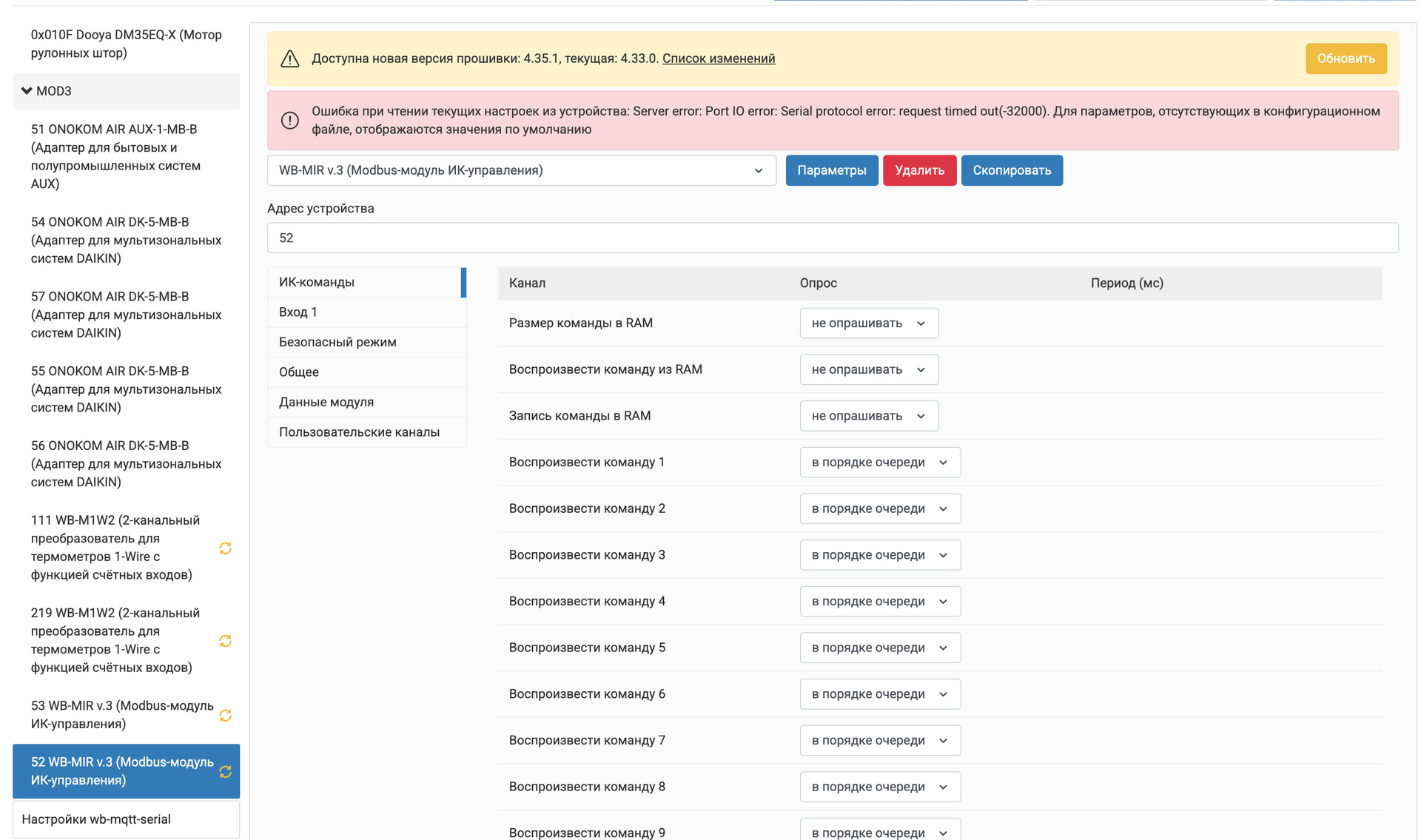This screenshot has height=840, width=1421.
Task: Click the Канал column header
Action: pos(527,283)
